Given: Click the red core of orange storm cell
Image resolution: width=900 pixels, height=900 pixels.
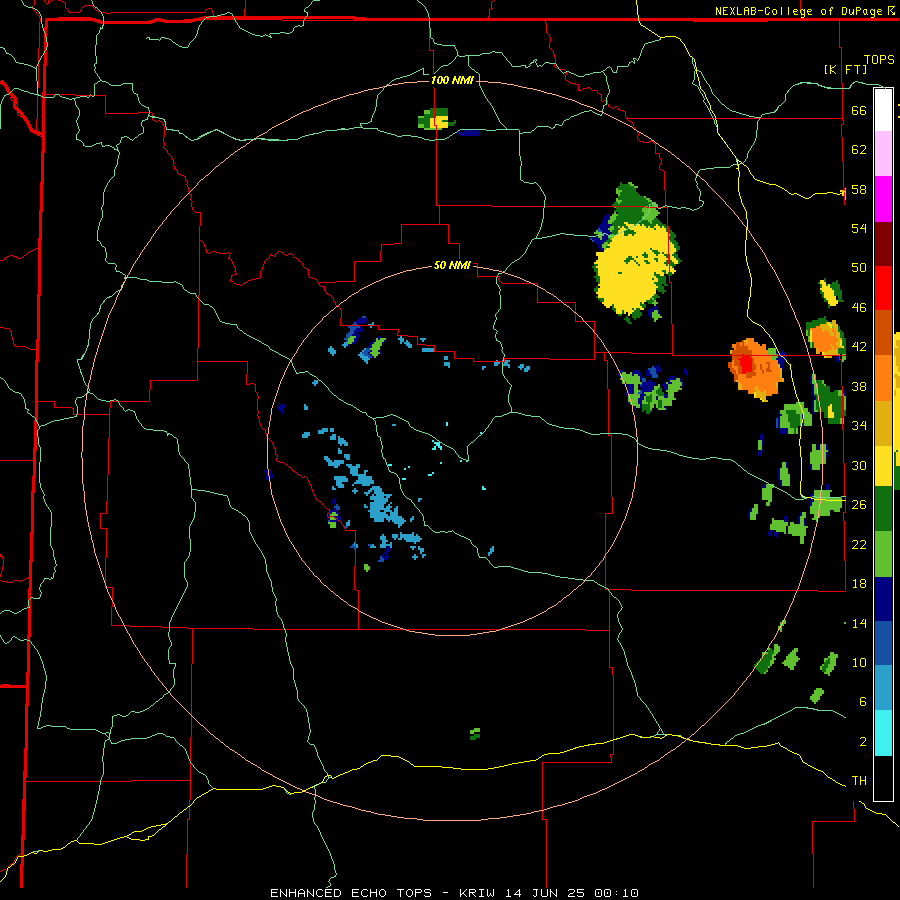Looking at the screenshot, I should (x=746, y=363).
